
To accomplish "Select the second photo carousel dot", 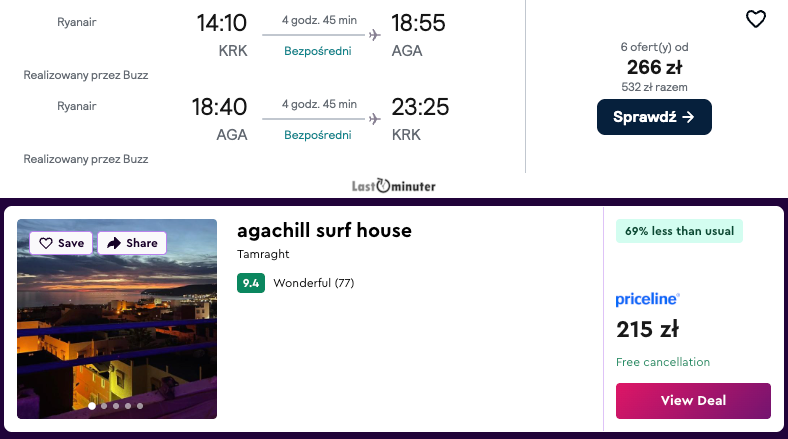I will (104, 406).
